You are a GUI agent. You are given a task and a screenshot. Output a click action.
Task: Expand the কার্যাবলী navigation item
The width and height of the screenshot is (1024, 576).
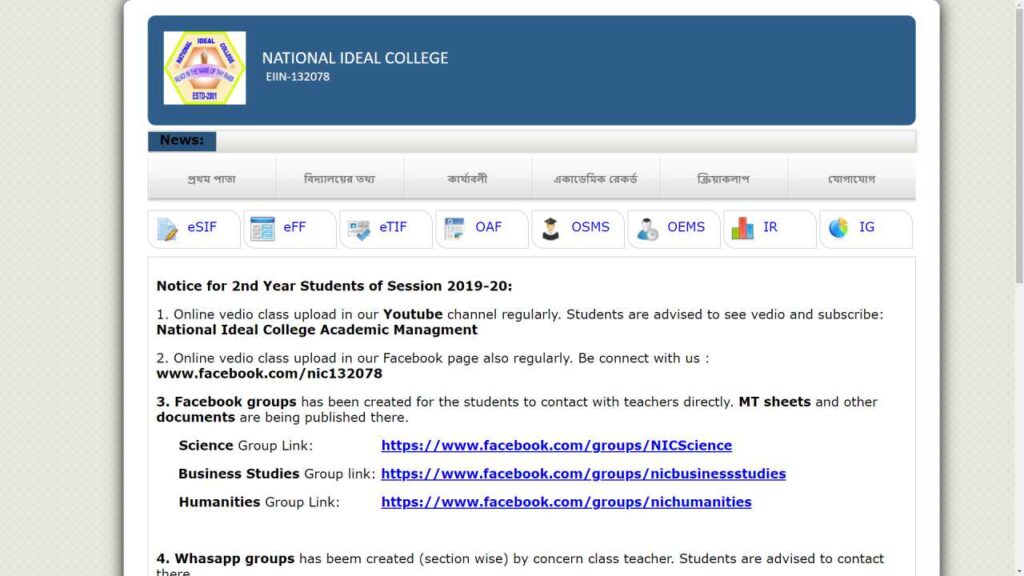(x=467, y=177)
